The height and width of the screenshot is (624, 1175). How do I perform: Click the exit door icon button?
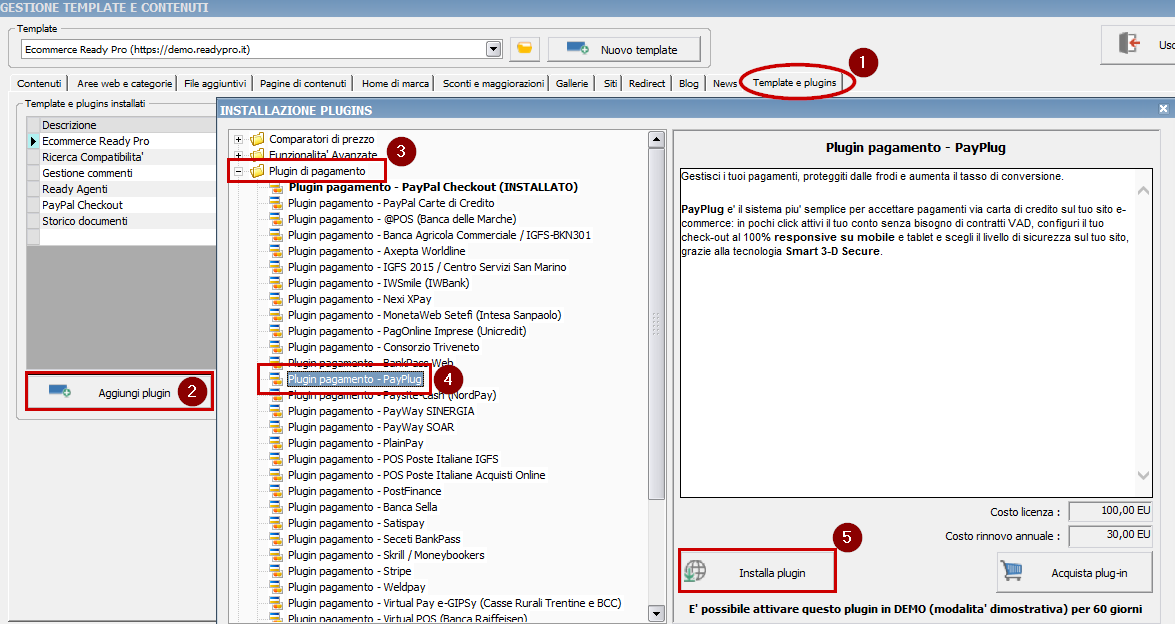click(x=1129, y=43)
